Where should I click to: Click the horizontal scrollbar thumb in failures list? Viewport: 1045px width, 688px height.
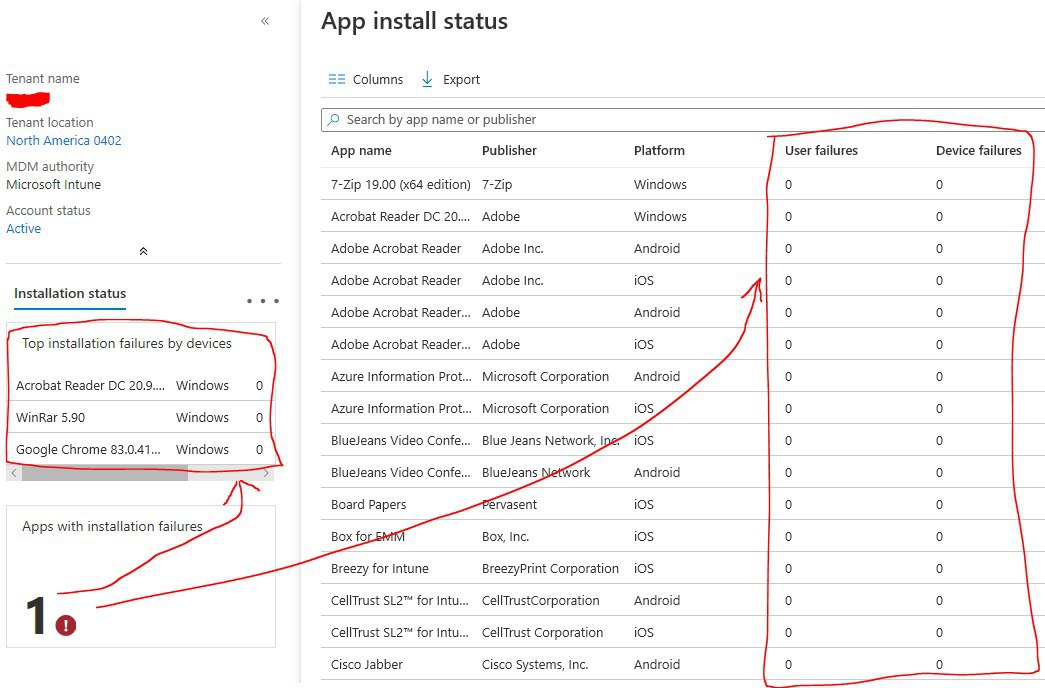105,473
